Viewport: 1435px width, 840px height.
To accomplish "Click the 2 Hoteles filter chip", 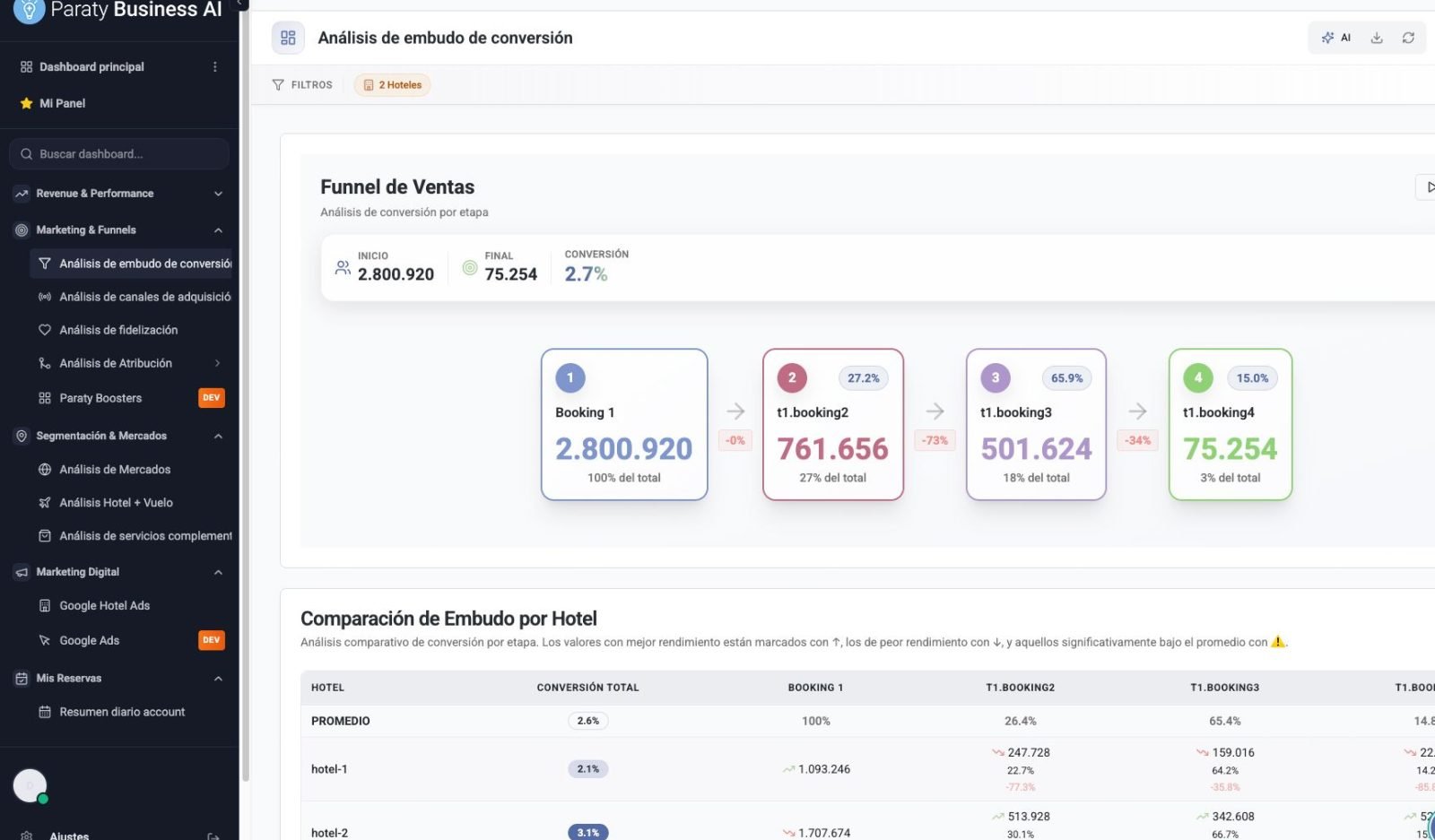I will [x=393, y=85].
